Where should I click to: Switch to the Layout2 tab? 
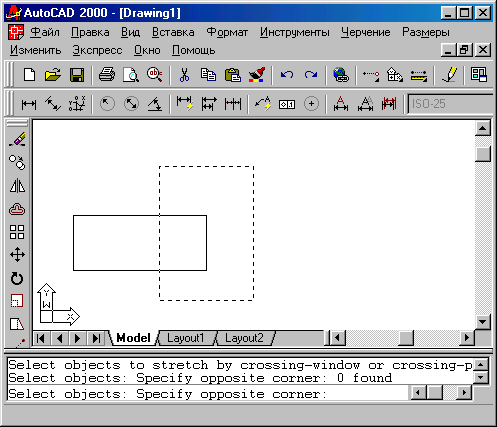click(x=244, y=338)
